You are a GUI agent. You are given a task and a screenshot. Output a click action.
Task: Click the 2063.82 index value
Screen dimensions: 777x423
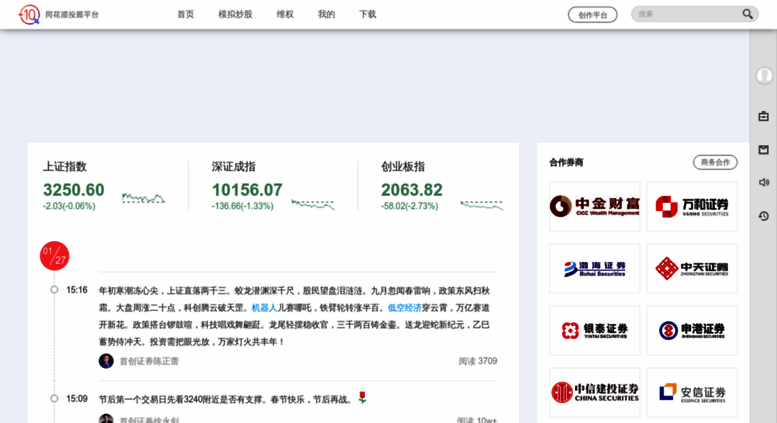click(411, 190)
